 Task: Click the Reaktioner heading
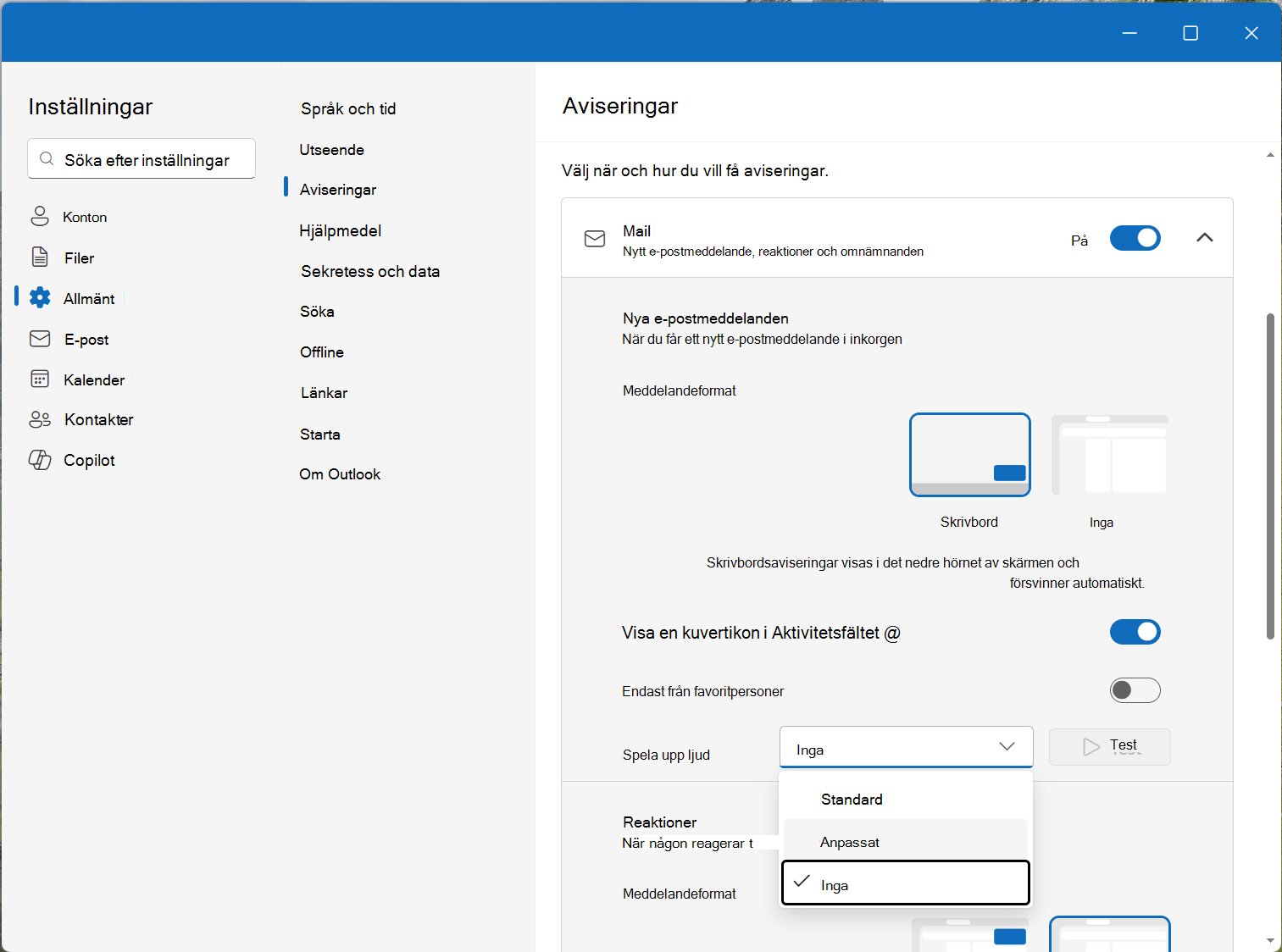point(659,822)
